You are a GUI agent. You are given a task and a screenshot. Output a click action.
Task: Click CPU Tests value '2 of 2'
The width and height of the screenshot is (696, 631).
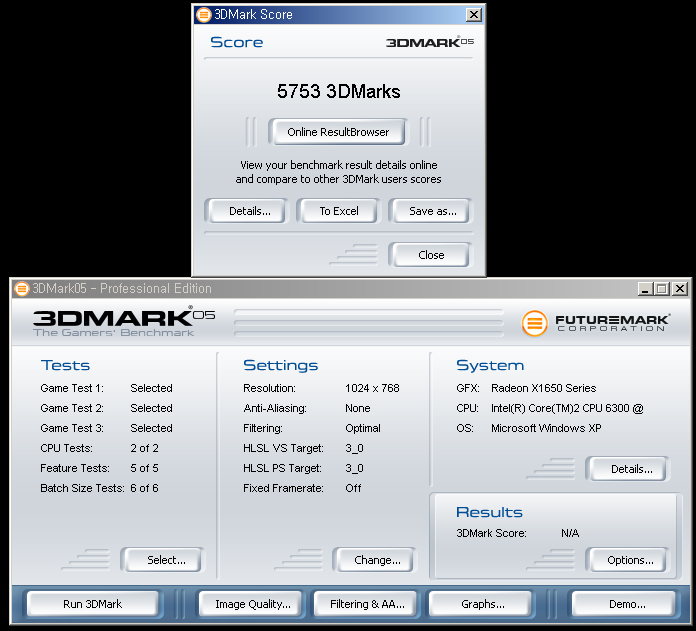[x=144, y=448]
